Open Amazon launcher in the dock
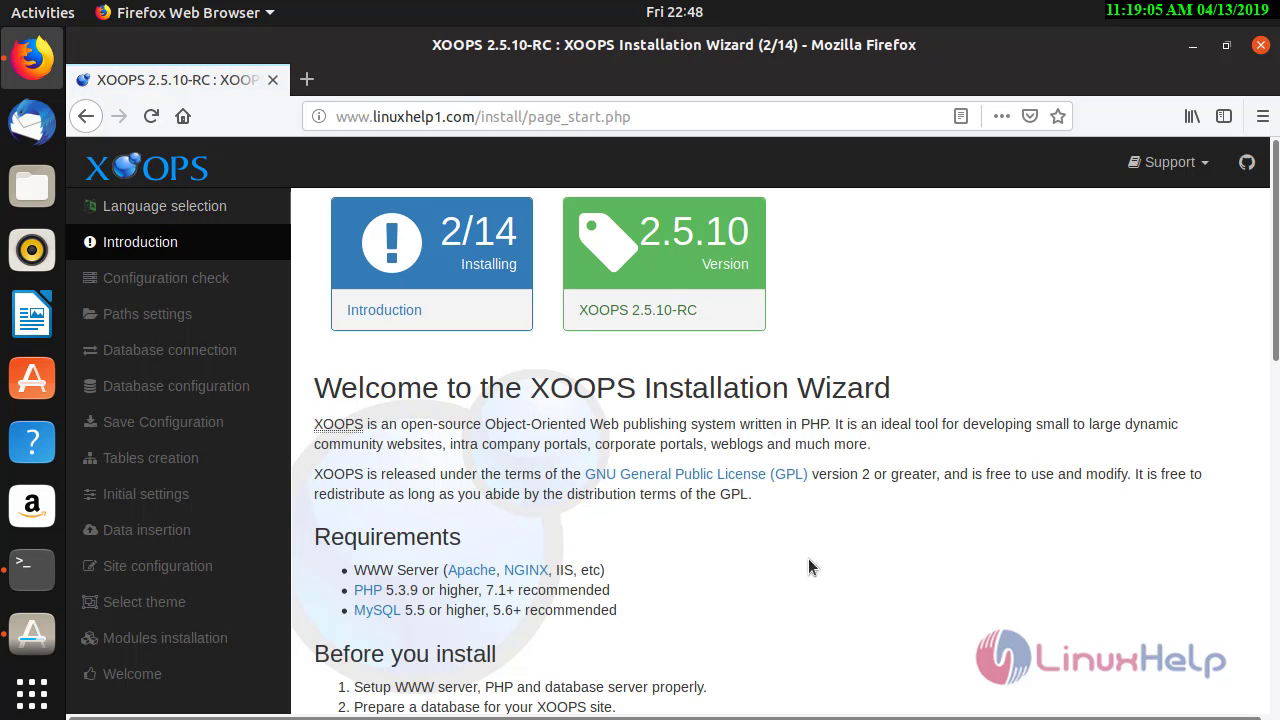The image size is (1280, 720). click(32, 506)
